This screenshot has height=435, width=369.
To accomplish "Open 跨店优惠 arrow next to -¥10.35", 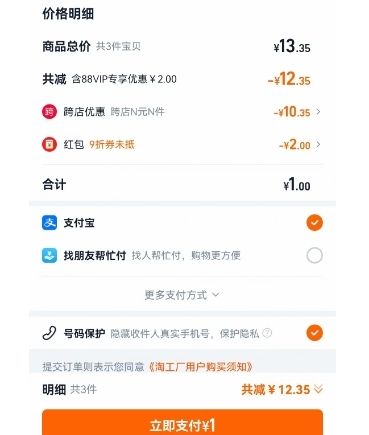I will (318, 112).
